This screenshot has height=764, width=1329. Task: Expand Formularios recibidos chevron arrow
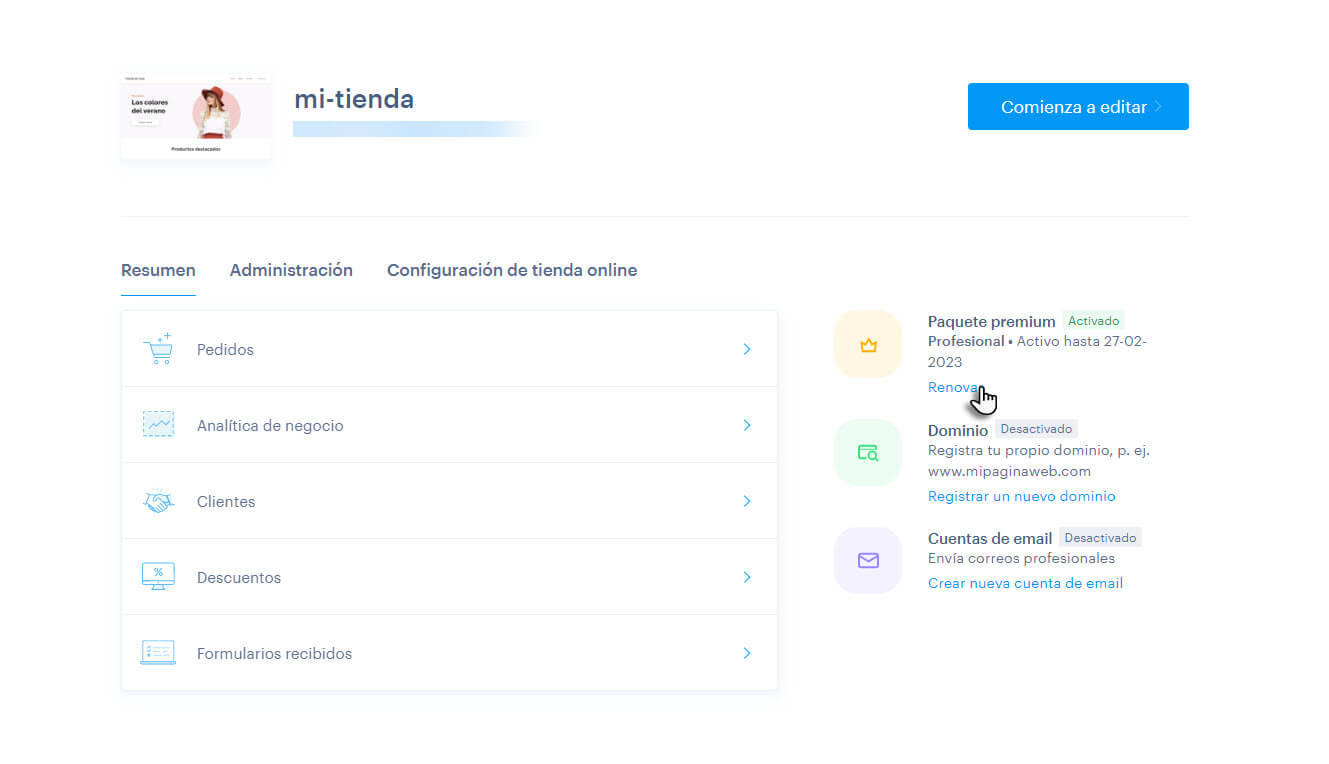click(x=747, y=653)
